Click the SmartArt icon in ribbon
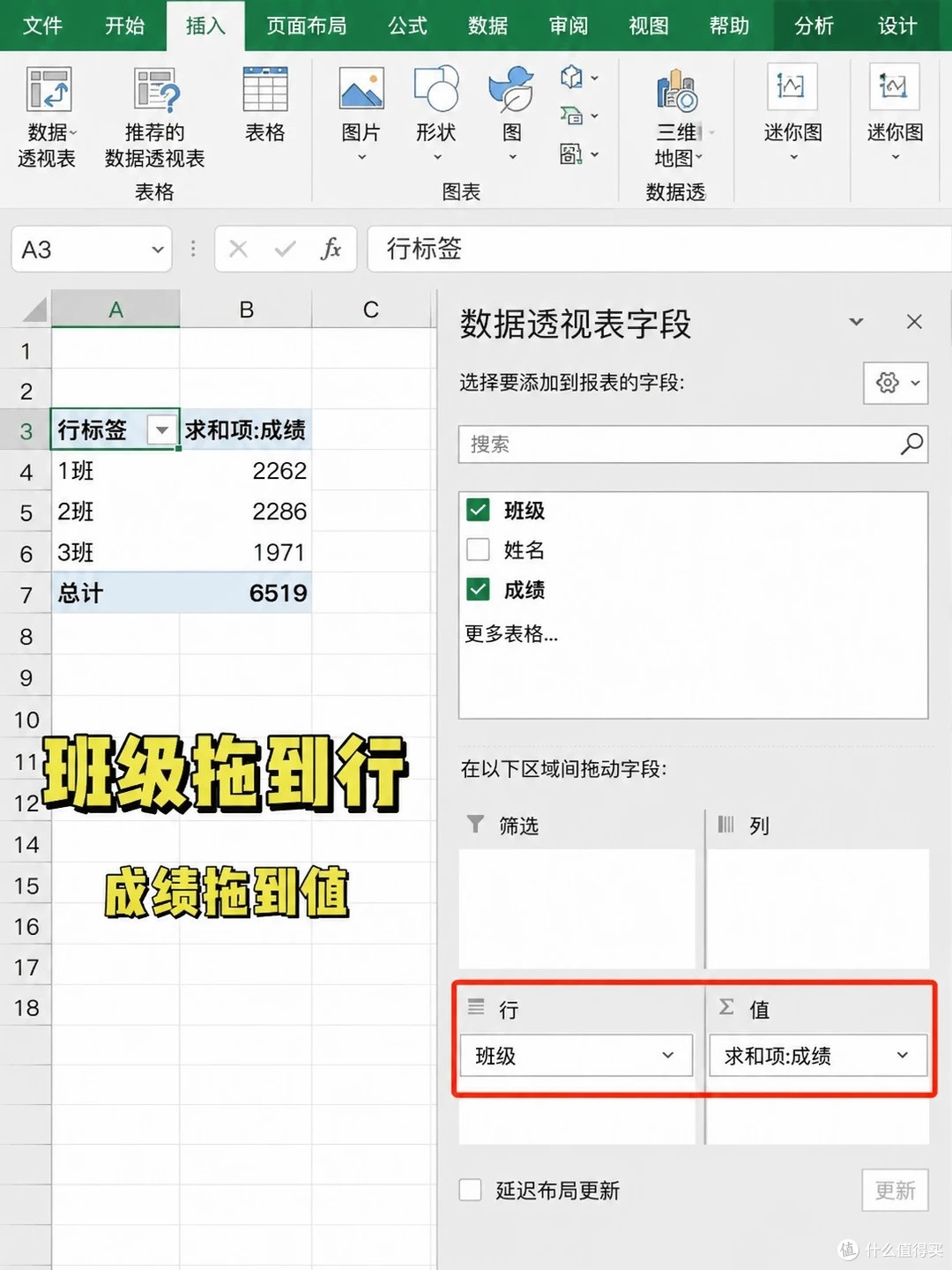The image size is (952, 1270). click(x=571, y=116)
